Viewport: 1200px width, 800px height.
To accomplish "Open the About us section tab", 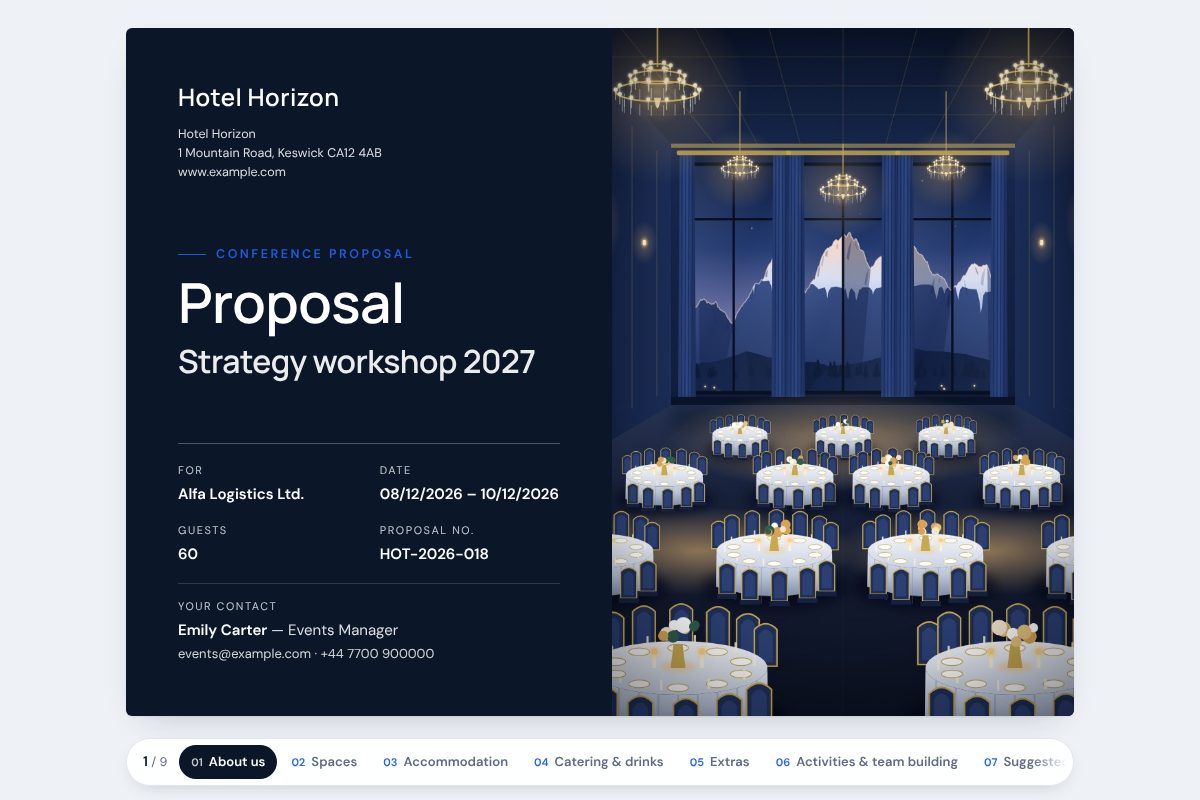I will pos(228,762).
